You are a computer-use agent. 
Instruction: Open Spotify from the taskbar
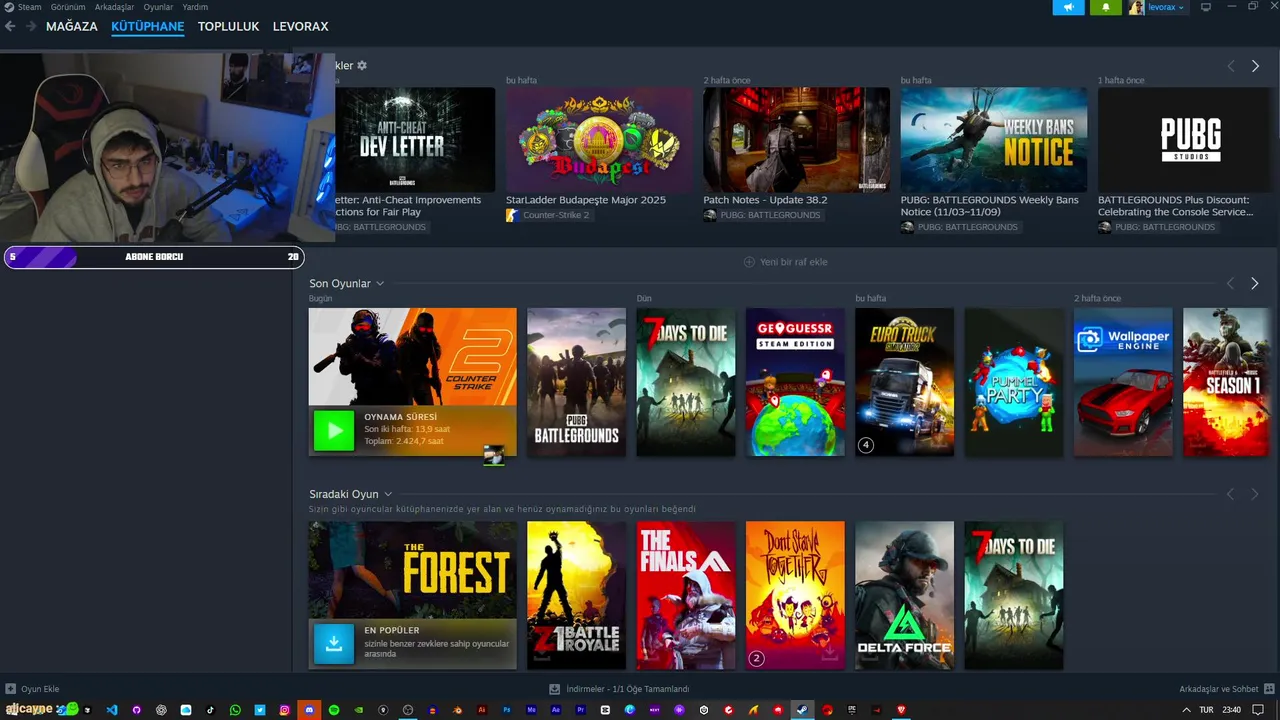pyautogui.click(x=334, y=710)
